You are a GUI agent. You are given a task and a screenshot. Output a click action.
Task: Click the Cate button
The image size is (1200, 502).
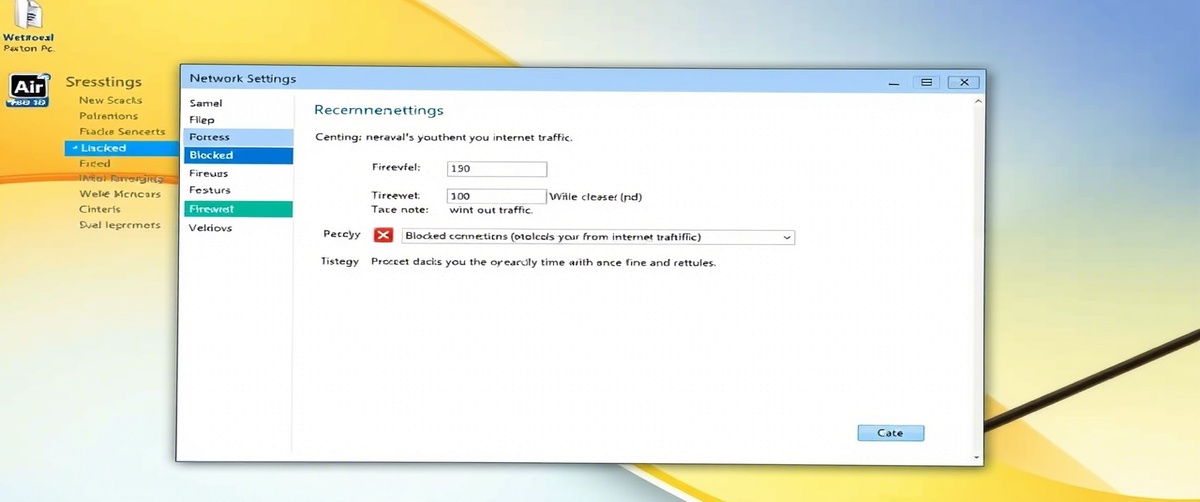click(890, 433)
